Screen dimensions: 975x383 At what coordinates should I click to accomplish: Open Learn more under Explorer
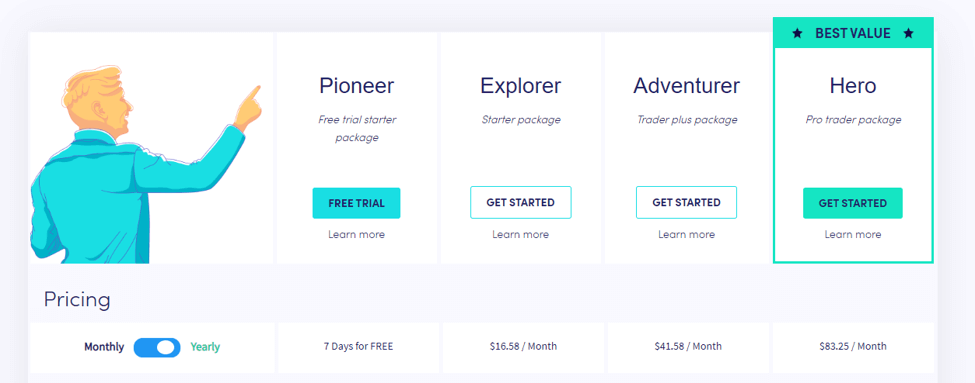[520, 234]
